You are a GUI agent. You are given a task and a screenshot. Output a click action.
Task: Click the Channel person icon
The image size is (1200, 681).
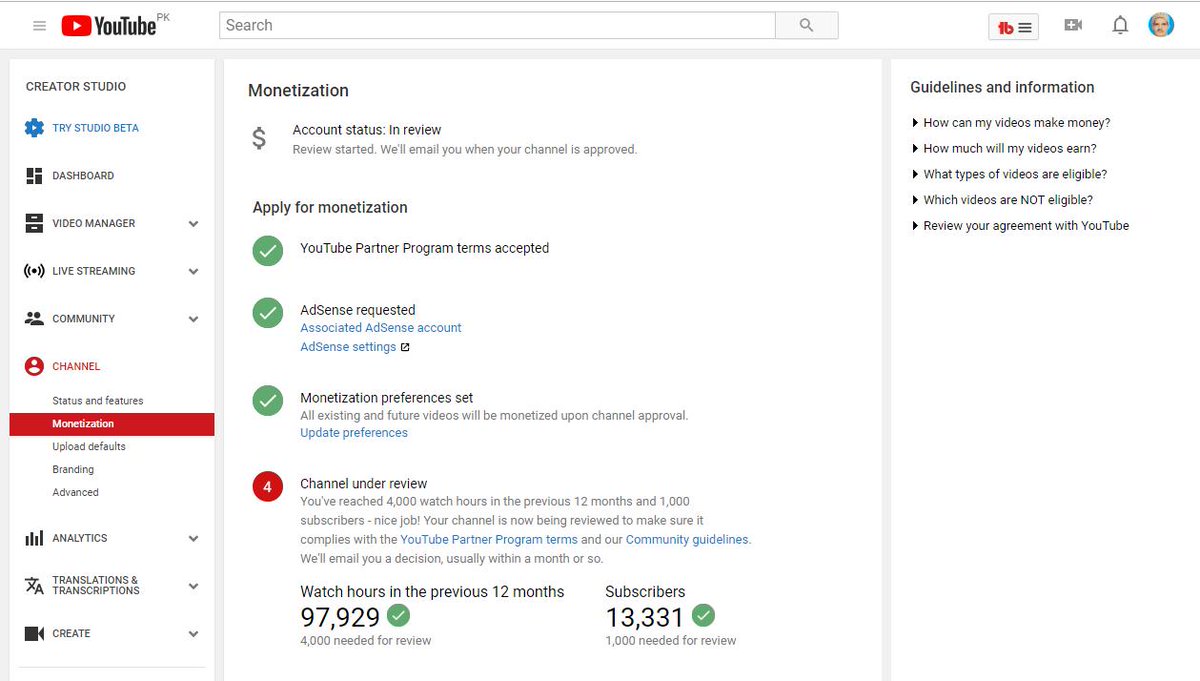coord(34,366)
